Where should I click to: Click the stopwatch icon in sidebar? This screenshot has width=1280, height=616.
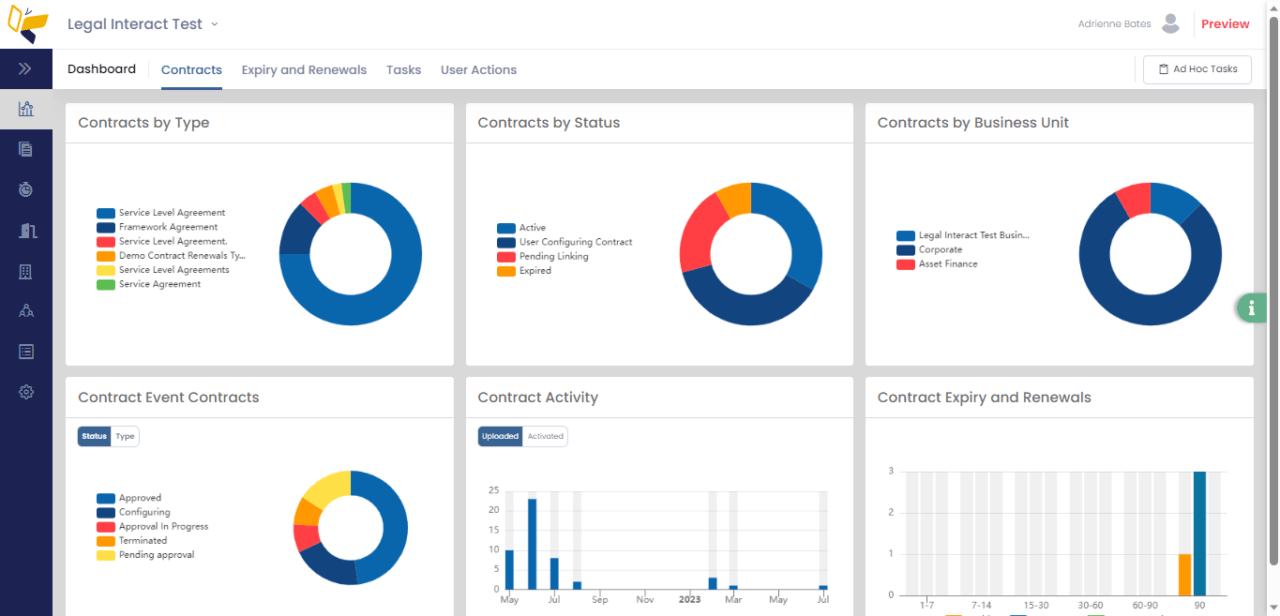pyautogui.click(x=26, y=189)
